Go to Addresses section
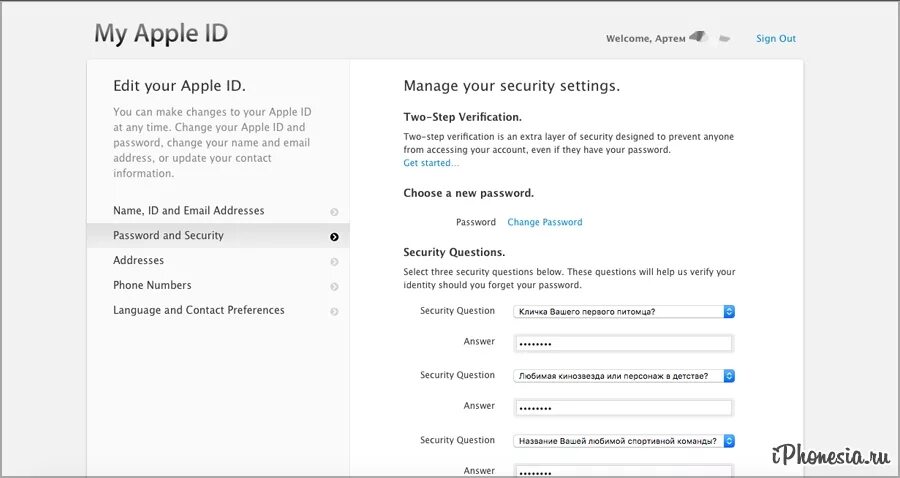The image size is (900, 478). coord(138,260)
